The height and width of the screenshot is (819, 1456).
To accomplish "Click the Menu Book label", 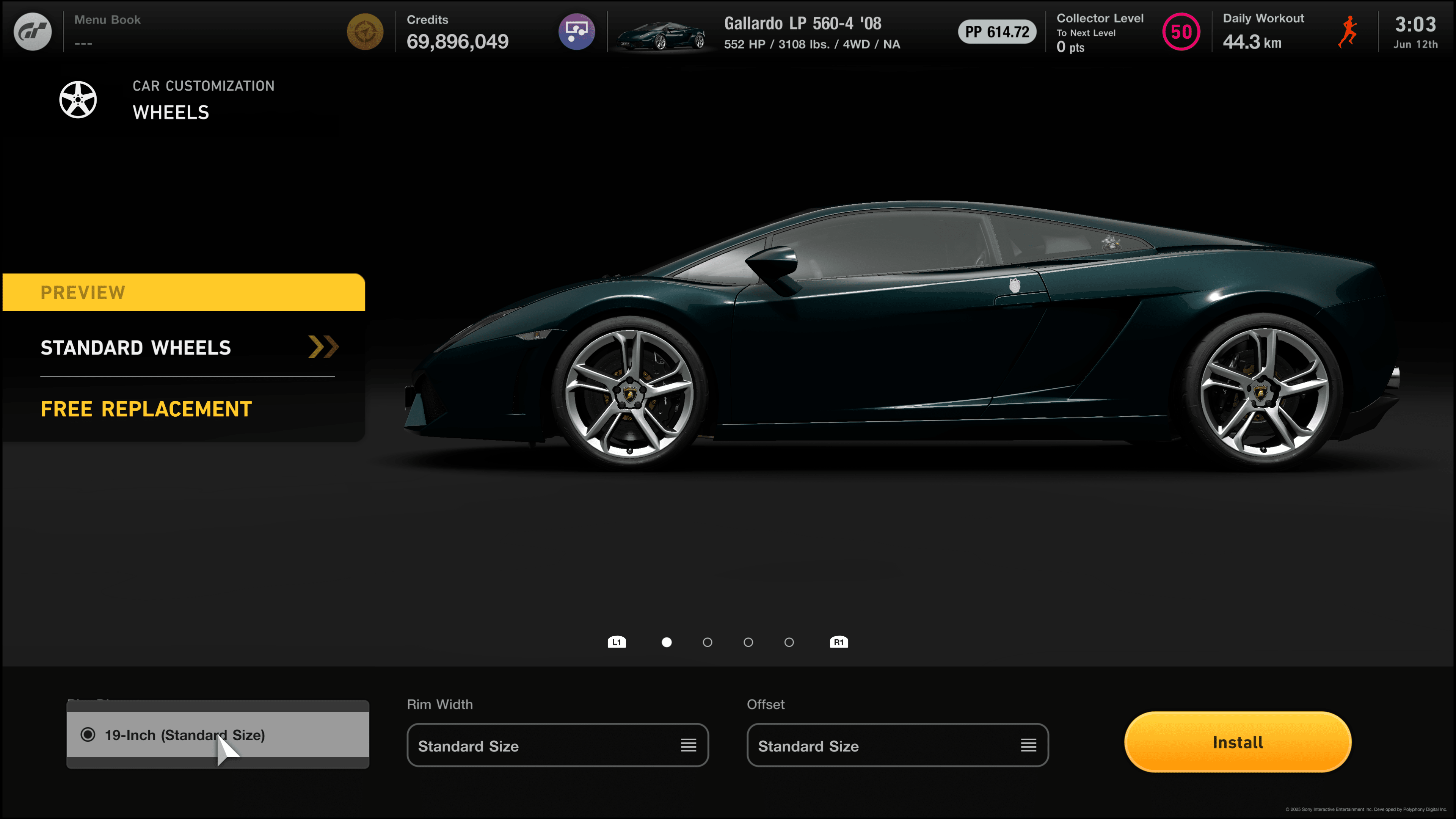I will point(107,20).
